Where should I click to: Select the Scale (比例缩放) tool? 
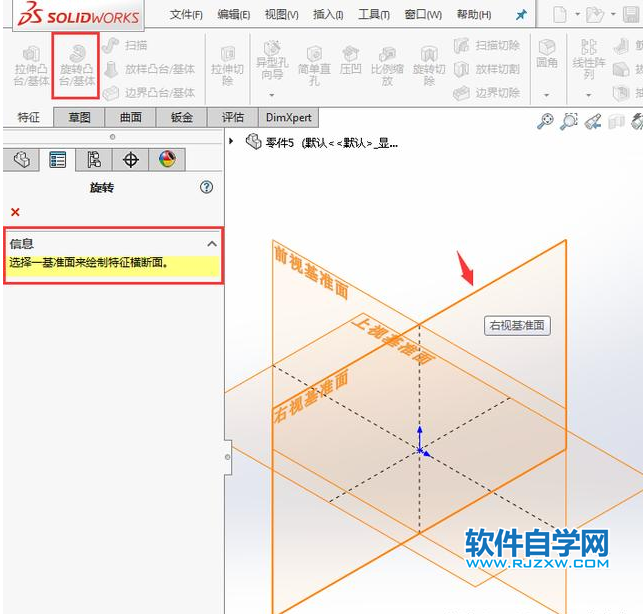[x=387, y=66]
